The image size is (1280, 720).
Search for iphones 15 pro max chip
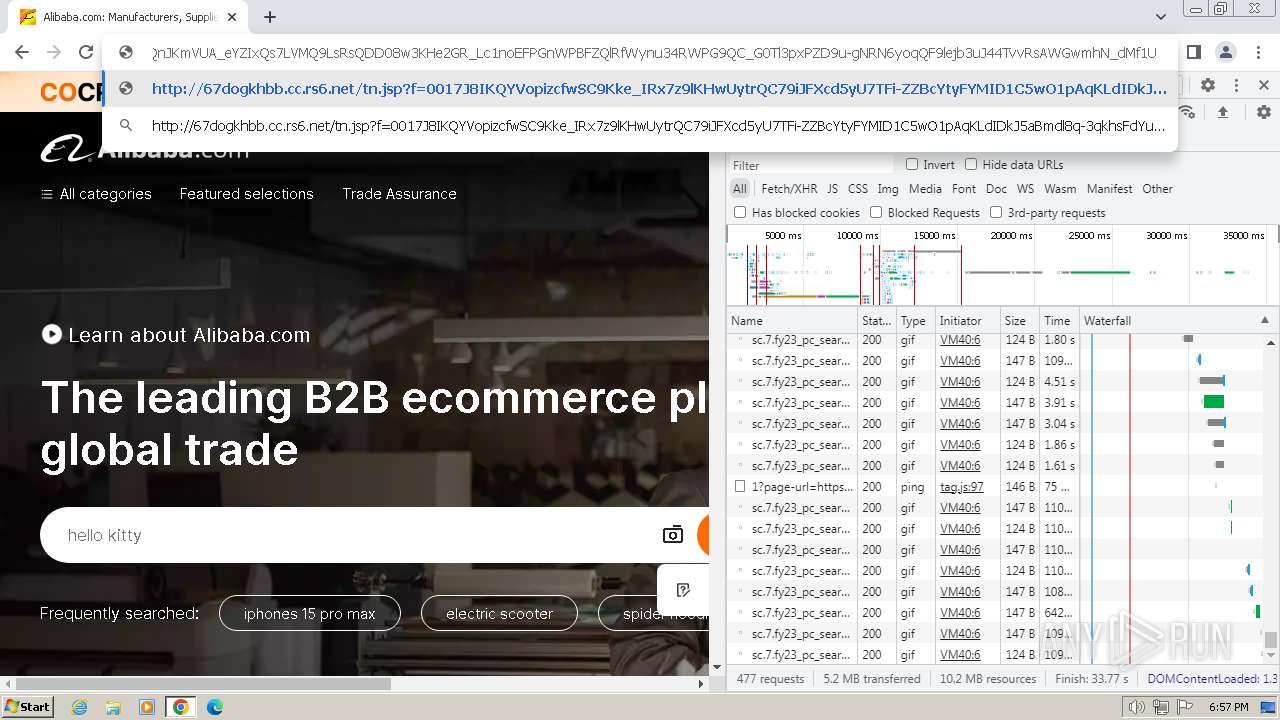click(x=310, y=614)
